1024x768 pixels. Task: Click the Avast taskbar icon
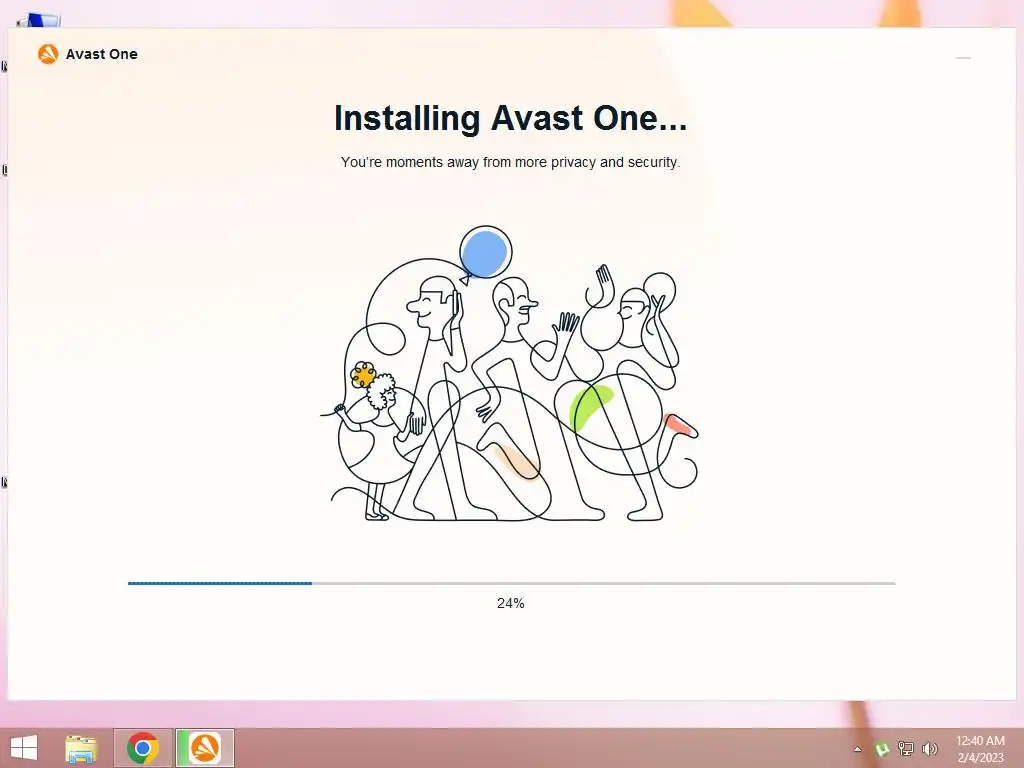click(x=204, y=748)
